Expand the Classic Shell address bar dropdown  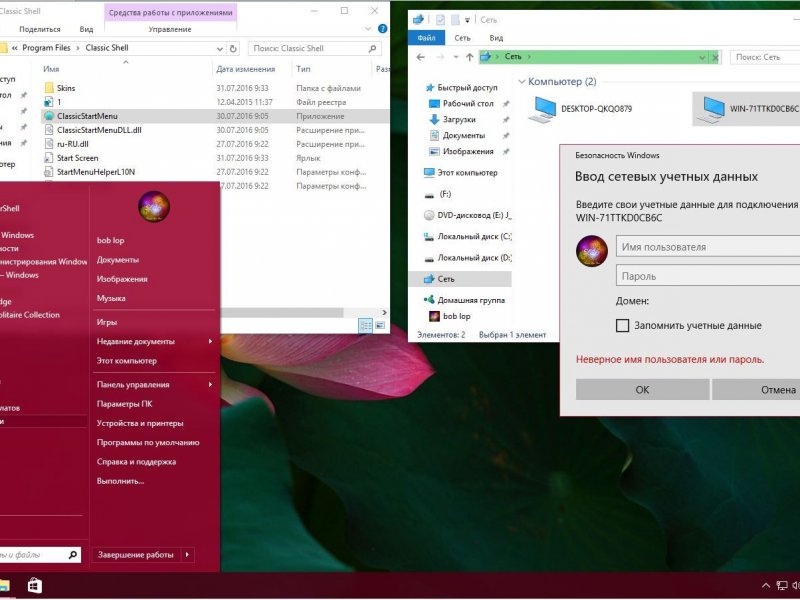[x=220, y=48]
